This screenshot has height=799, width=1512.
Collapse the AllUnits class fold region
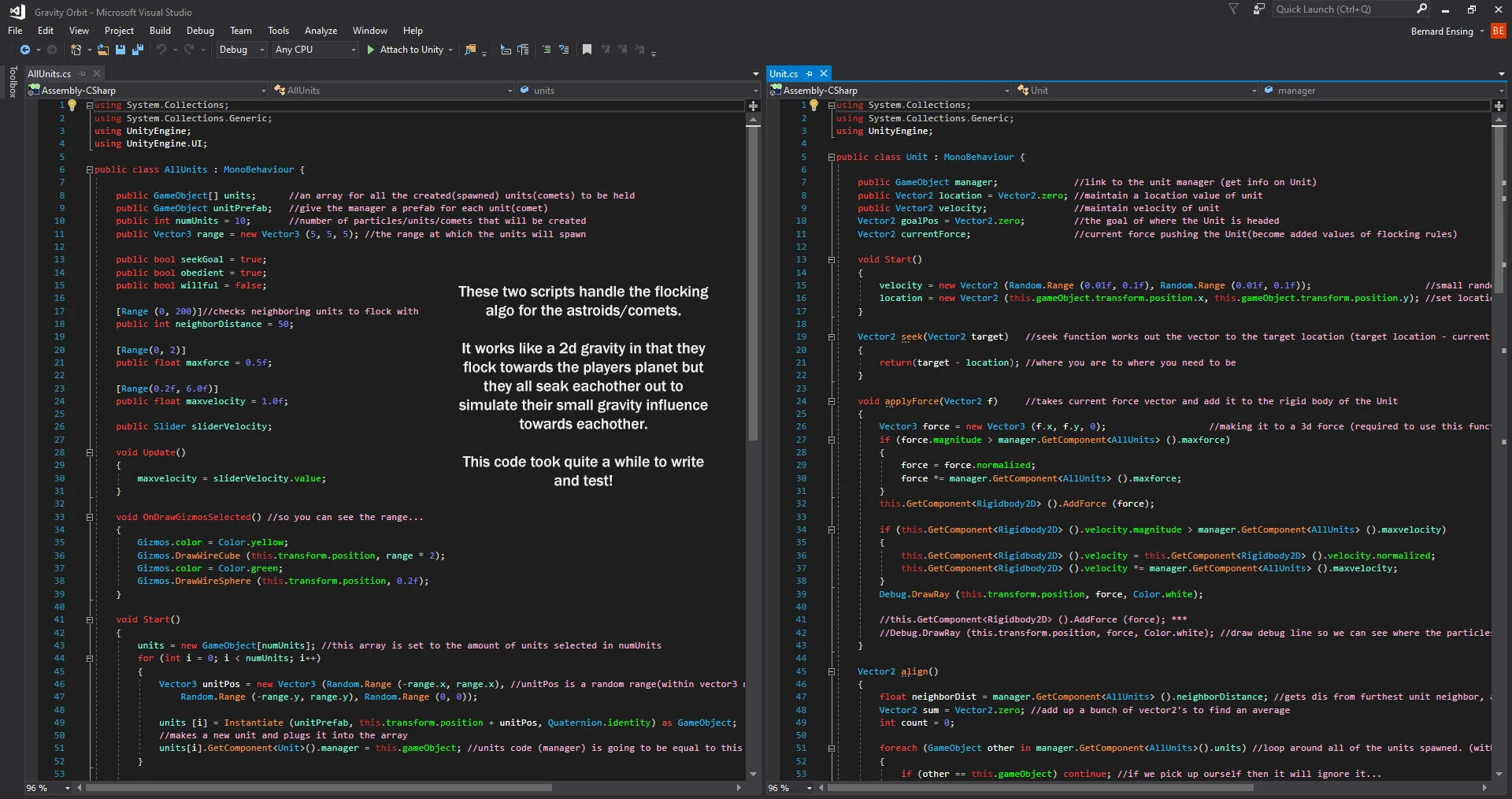click(x=89, y=169)
